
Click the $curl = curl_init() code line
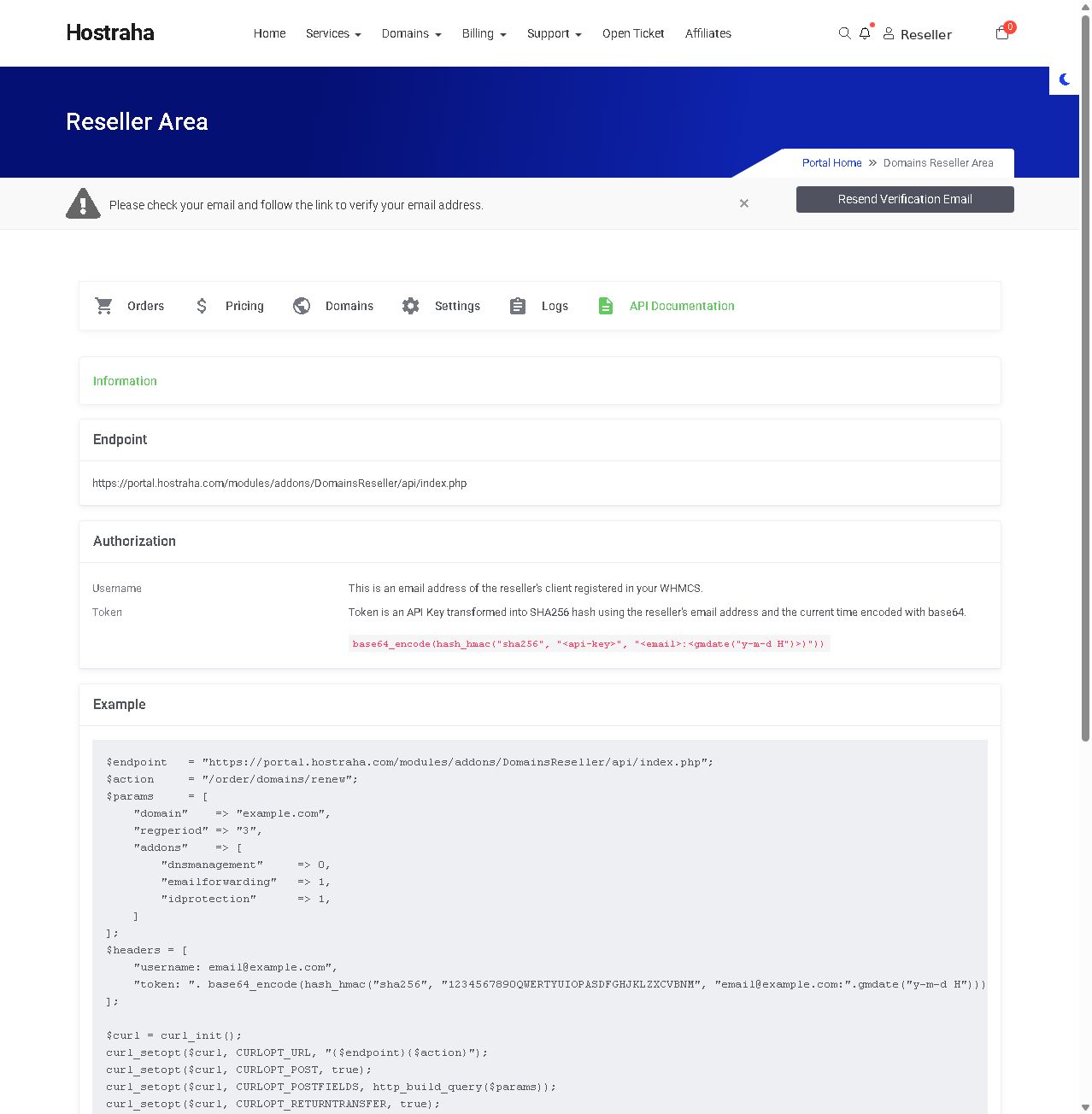[174, 1035]
